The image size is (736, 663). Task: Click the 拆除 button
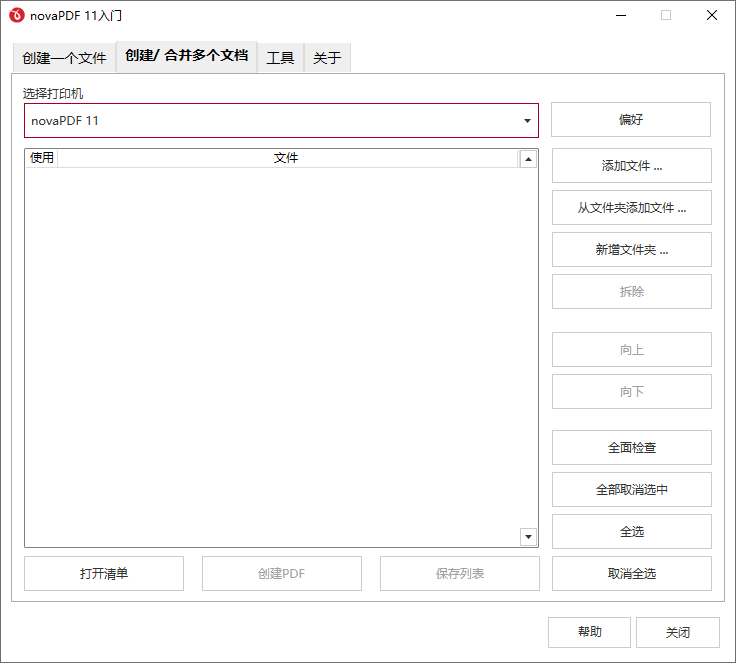tap(632, 292)
